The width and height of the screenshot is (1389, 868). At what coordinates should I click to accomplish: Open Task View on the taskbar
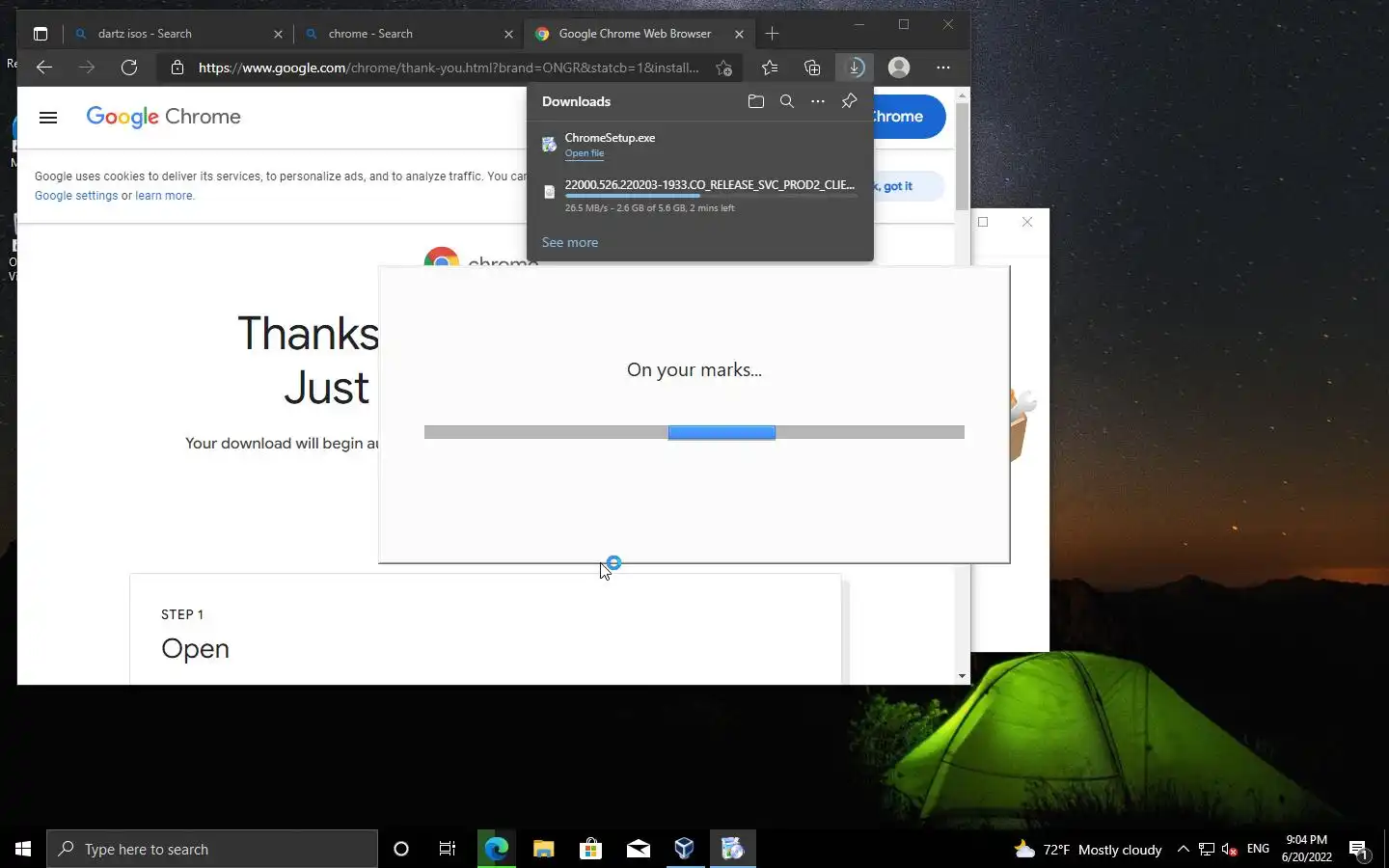pyautogui.click(x=448, y=849)
